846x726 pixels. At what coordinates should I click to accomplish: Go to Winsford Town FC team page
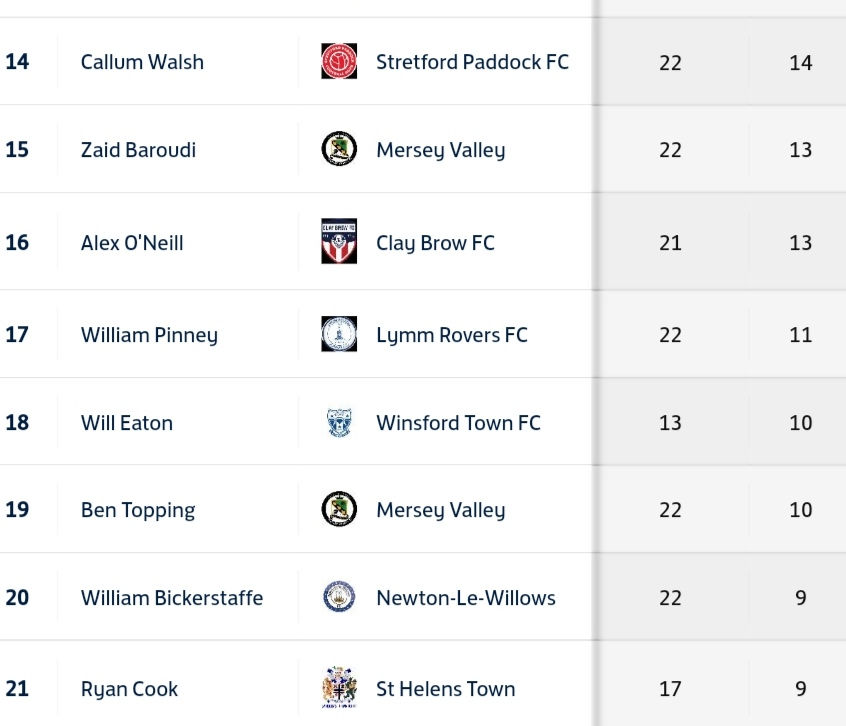(x=458, y=423)
